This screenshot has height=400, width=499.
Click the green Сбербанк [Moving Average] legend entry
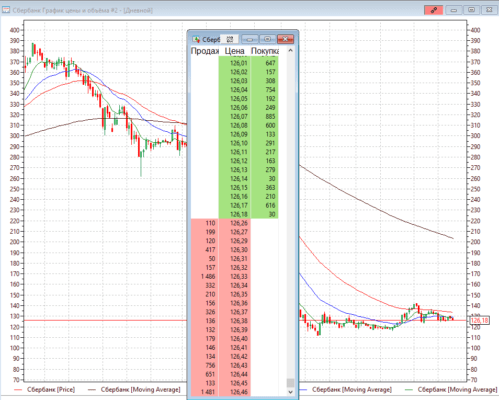tap(451, 389)
